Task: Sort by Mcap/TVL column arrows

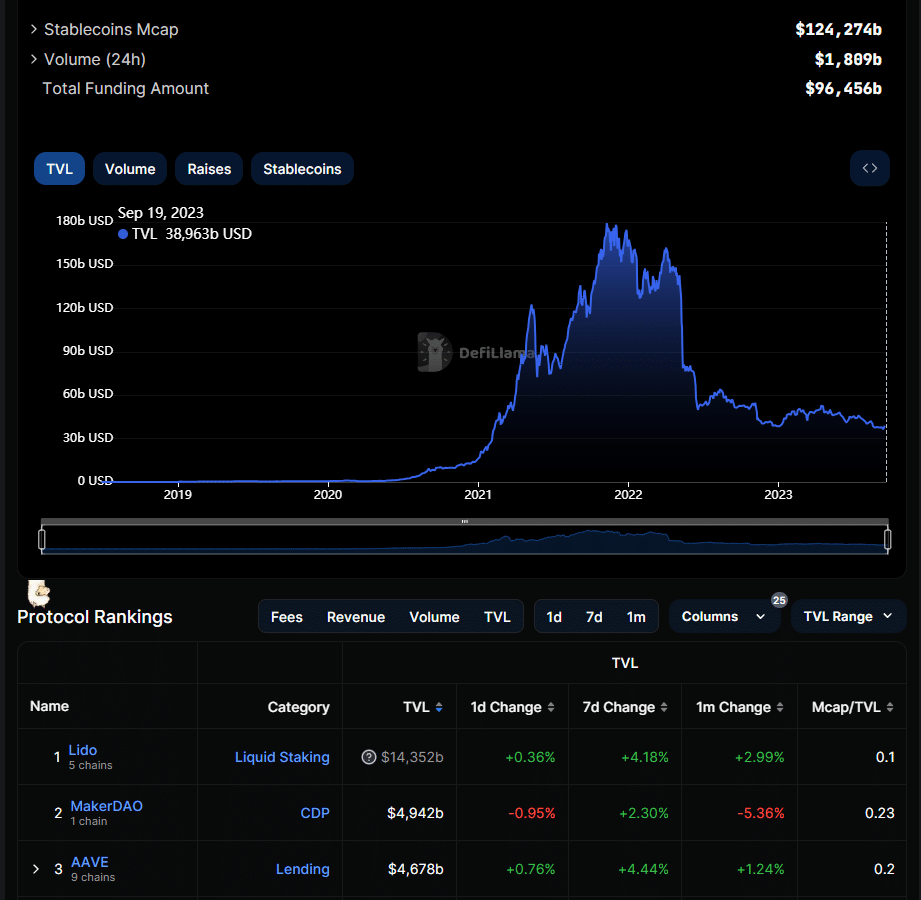Action: 890,707
